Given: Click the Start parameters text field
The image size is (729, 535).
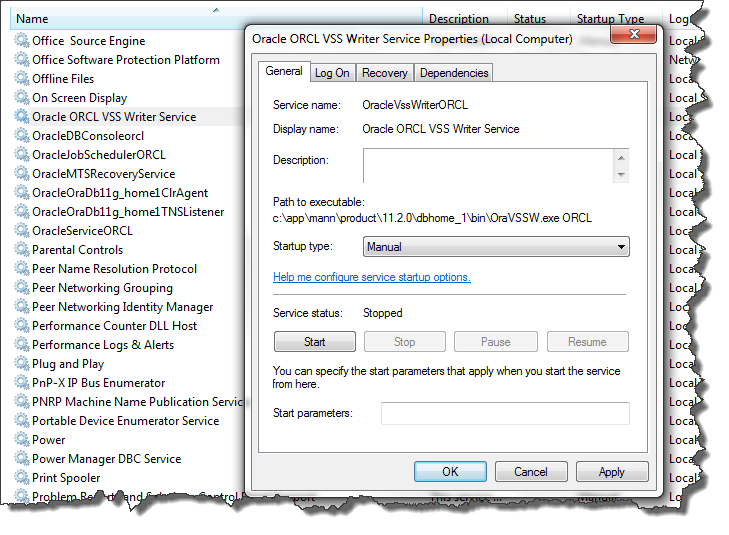Looking at the screenshot, I should tap(505, 413).
